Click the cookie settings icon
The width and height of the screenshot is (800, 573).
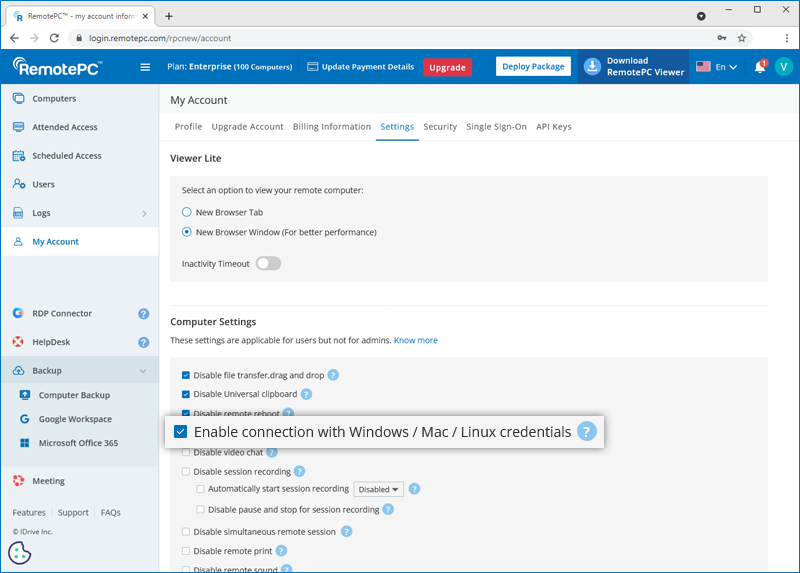coord(19,552)
